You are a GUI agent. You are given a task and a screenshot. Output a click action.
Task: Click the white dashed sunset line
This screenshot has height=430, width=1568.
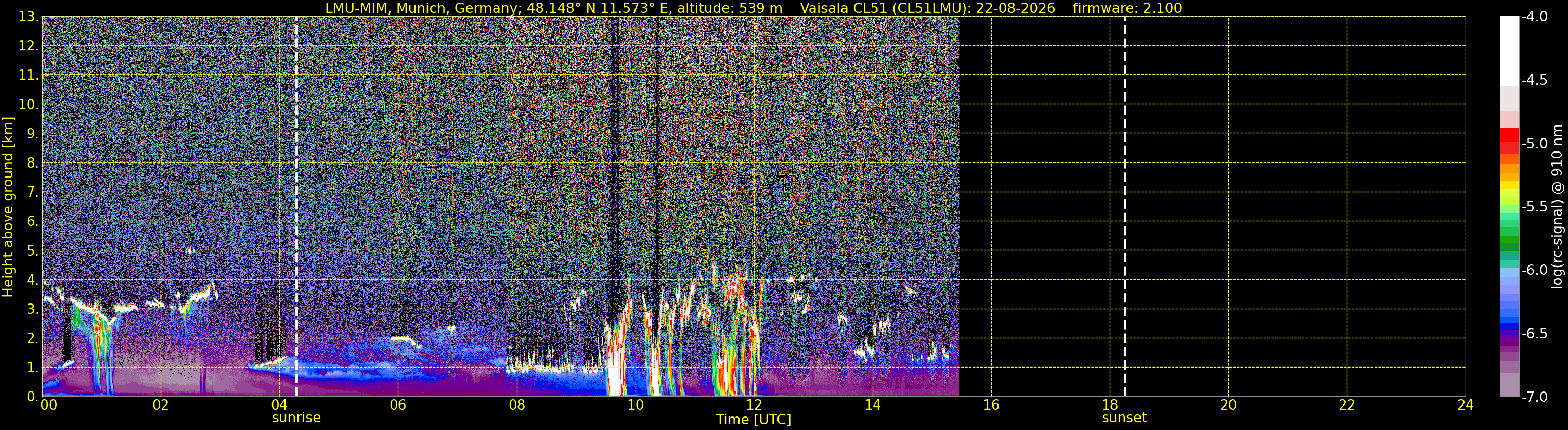[x=1125, y=207]
